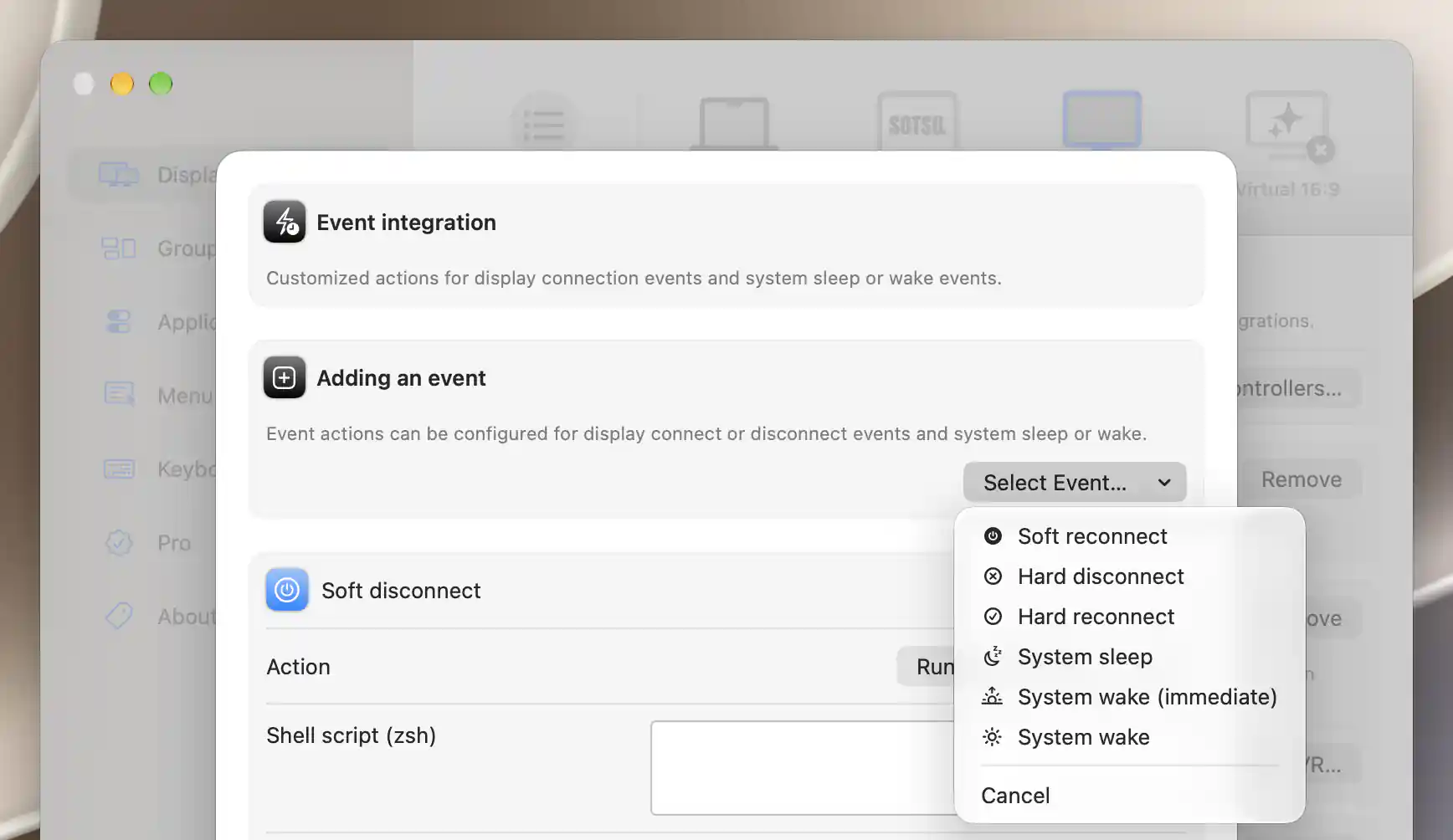This screenshot has width=1453, height=840.
Task: Open Menu icon in the background sidebar
Action: point(119,394)
